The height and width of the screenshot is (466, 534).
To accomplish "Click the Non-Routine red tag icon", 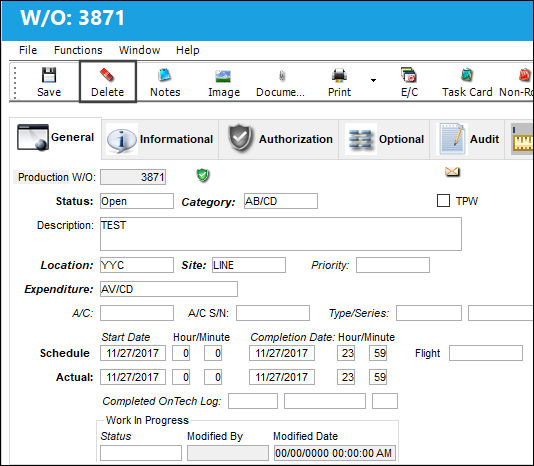I will 524,75.
